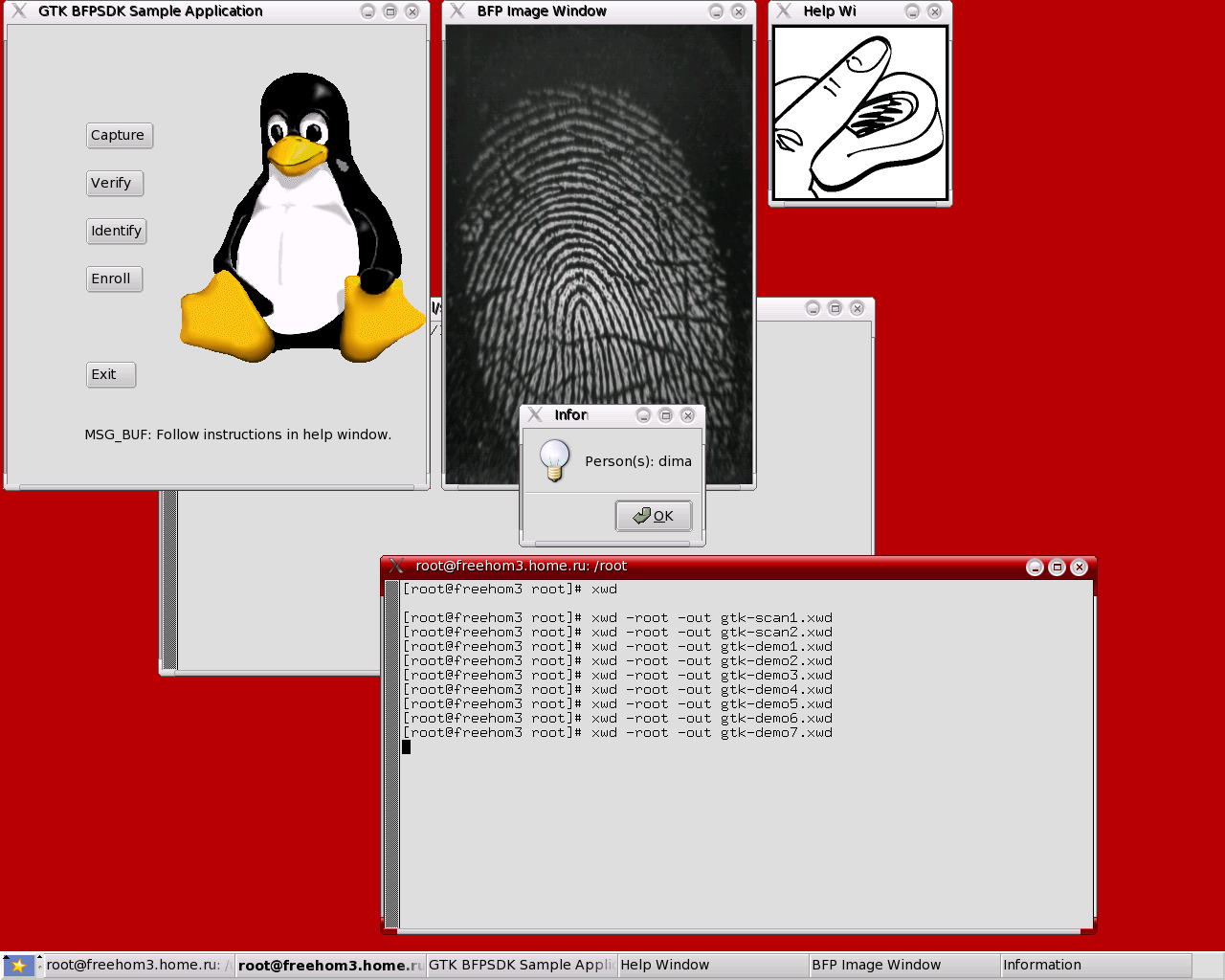This screenshot has height=980, width=1225.
Task: Confirm the Person(s) dialog with OK
Action: pos(653,516)
